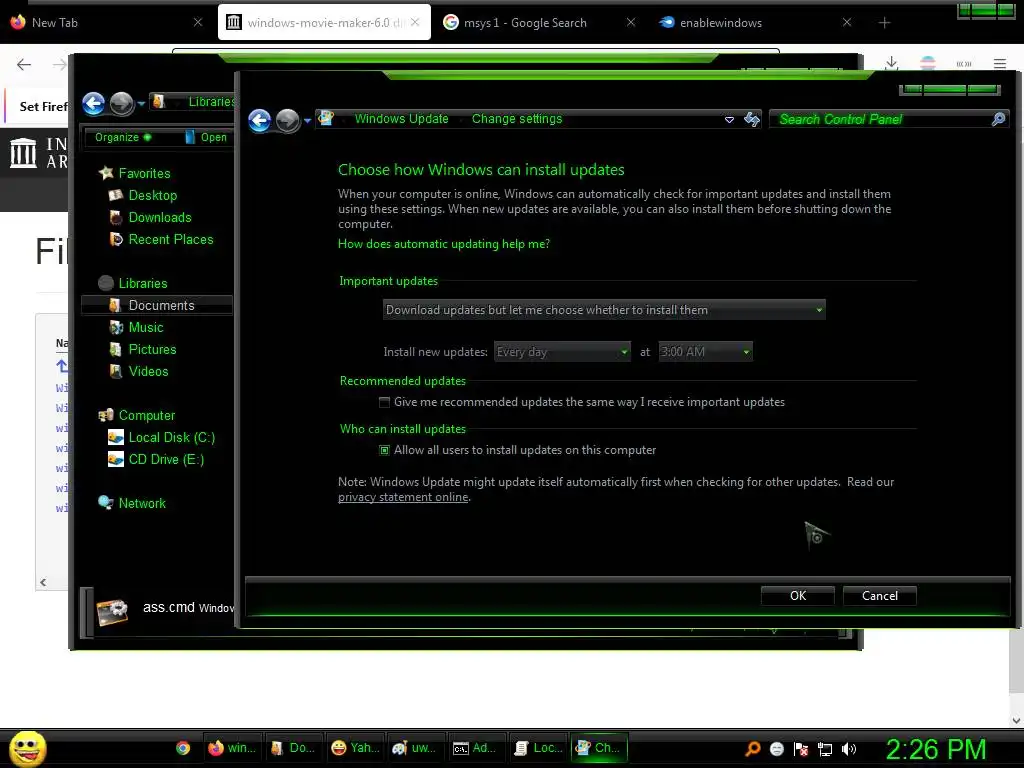
Task: Open the Firefox hamburger menu
Action: [x=1000, y=63]
